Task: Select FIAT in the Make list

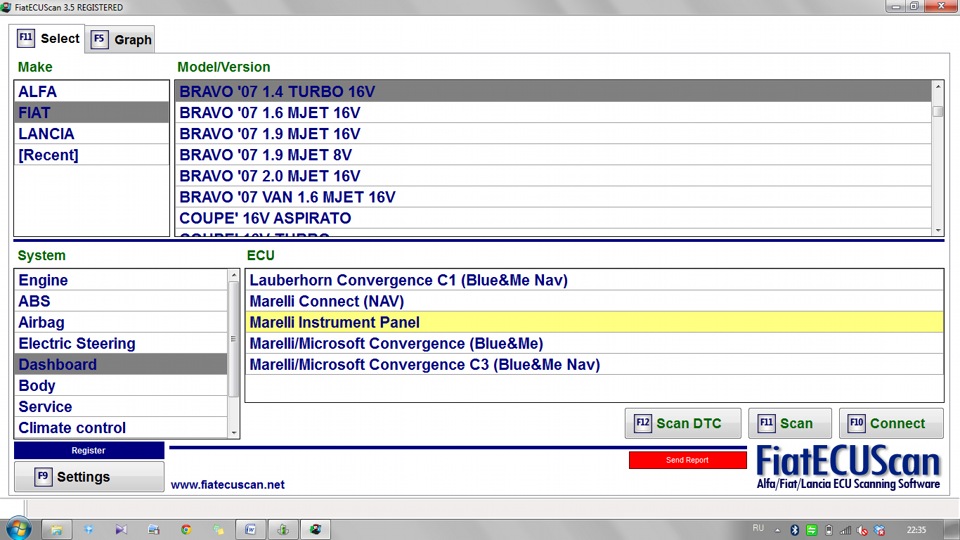Action: tap(91, 113)
